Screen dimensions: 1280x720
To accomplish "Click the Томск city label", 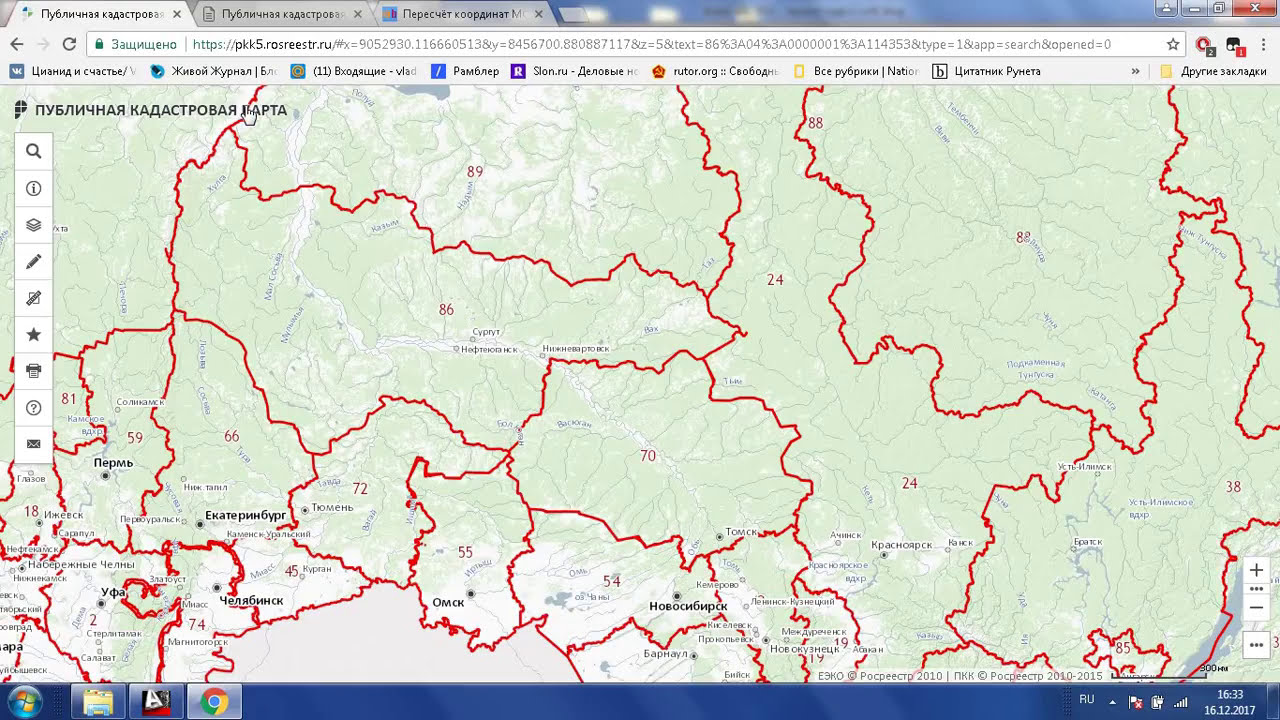I will [x=741, y=532].
